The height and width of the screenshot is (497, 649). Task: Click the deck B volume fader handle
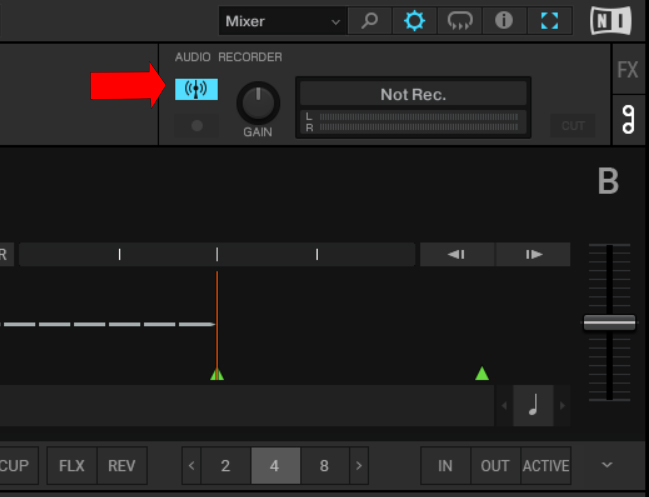(x=609, y=323)
